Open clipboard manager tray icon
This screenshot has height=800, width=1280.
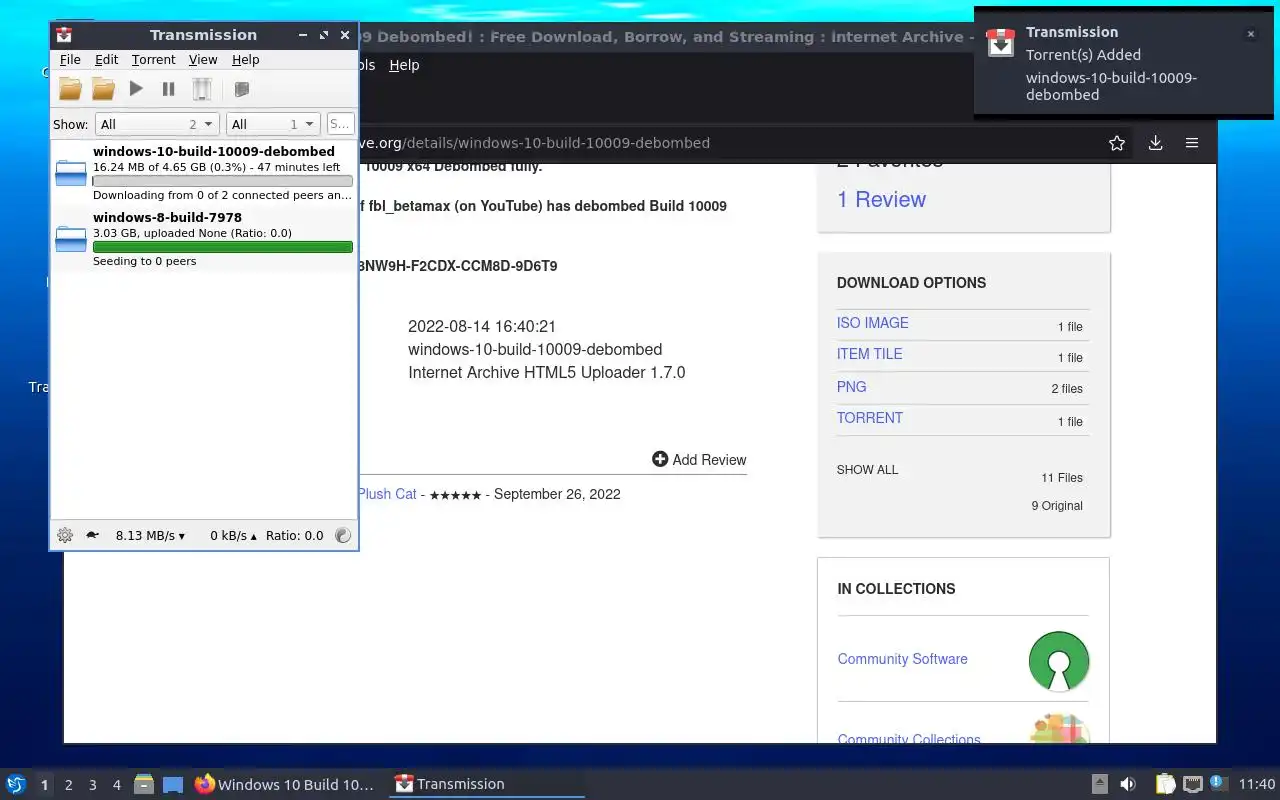tap(1165, 784)
